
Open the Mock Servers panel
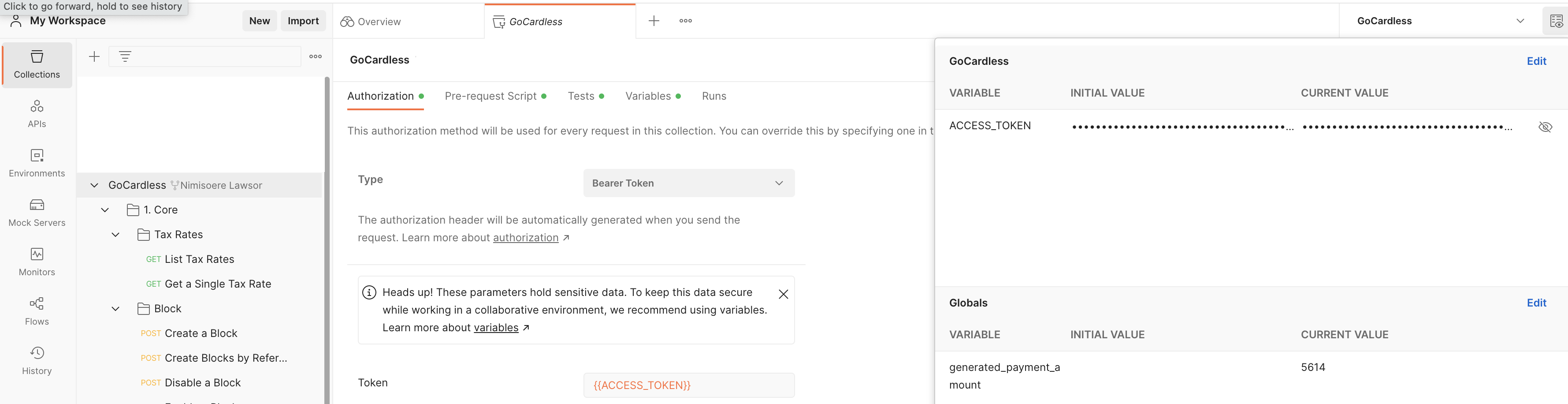coord(37,212)
